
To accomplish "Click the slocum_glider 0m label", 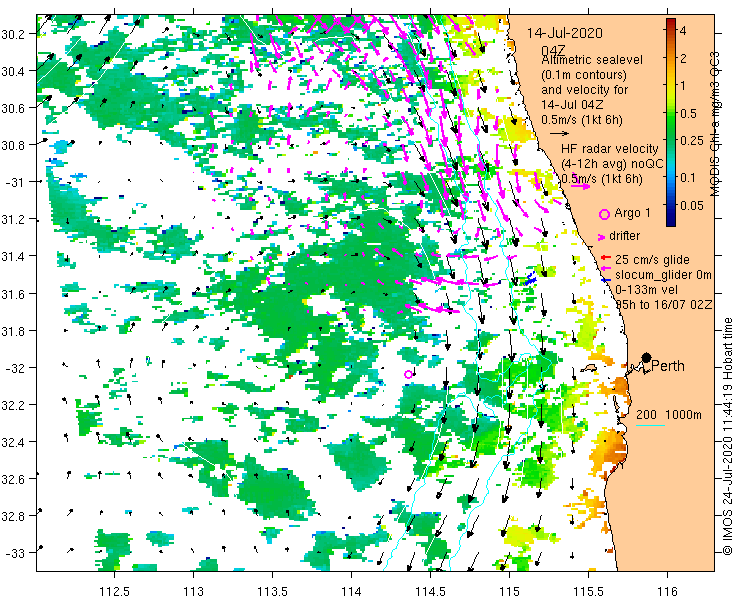I will pyautogui.click(x=663, y=275).
